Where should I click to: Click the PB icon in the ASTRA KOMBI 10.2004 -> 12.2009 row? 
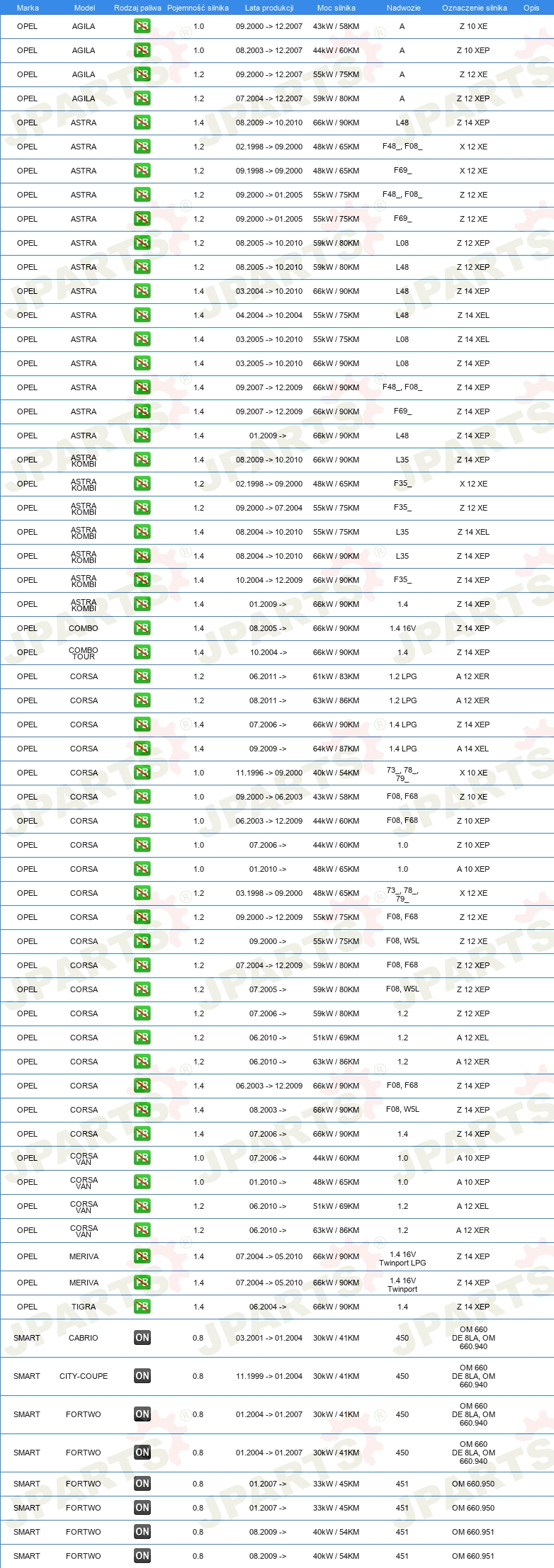(x=142, y=580)
